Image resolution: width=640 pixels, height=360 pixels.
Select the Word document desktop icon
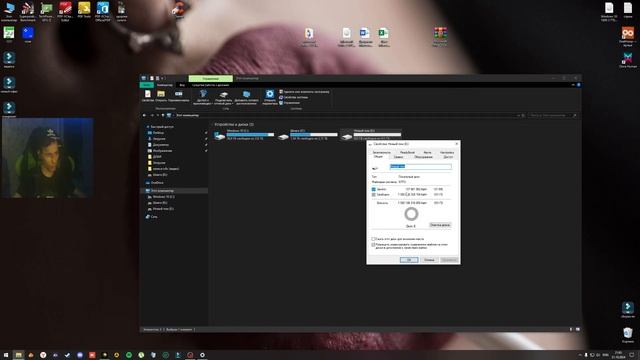pyautogui.click(x=365, y=37)
